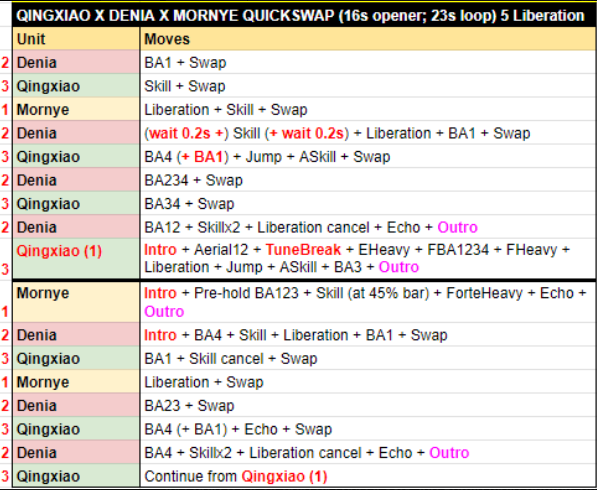597x490 pixels.
Task: Select the cell starting 'BA12 + Skillx2'
Action: [367, 227]
